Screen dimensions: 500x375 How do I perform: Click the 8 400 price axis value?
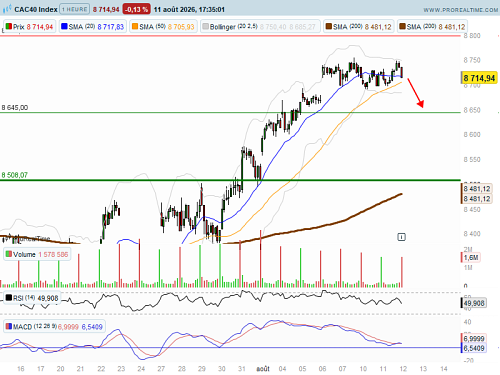click(472, 234)
